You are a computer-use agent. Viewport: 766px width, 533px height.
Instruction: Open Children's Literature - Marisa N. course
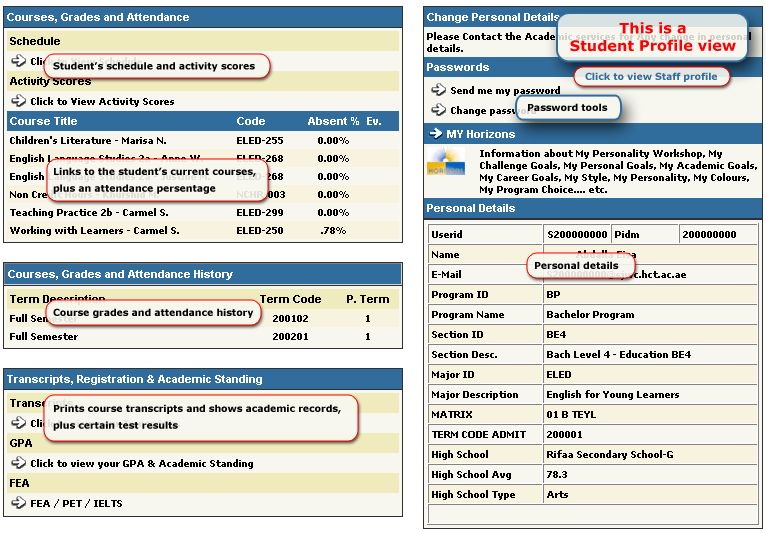88,141
